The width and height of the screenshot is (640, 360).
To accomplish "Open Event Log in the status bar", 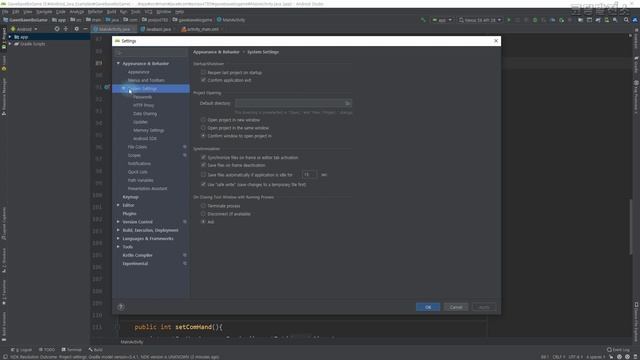I will click(x=618, y=350).
